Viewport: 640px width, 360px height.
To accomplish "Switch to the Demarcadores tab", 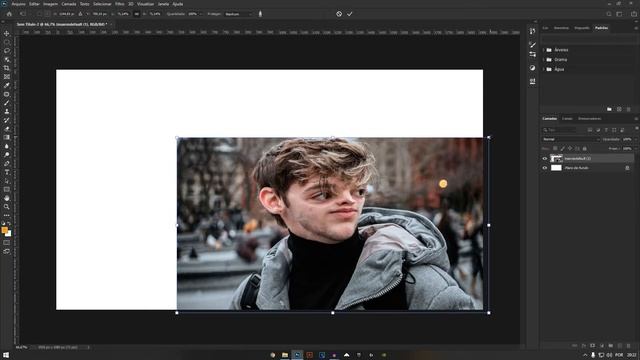I will point(589,119).
